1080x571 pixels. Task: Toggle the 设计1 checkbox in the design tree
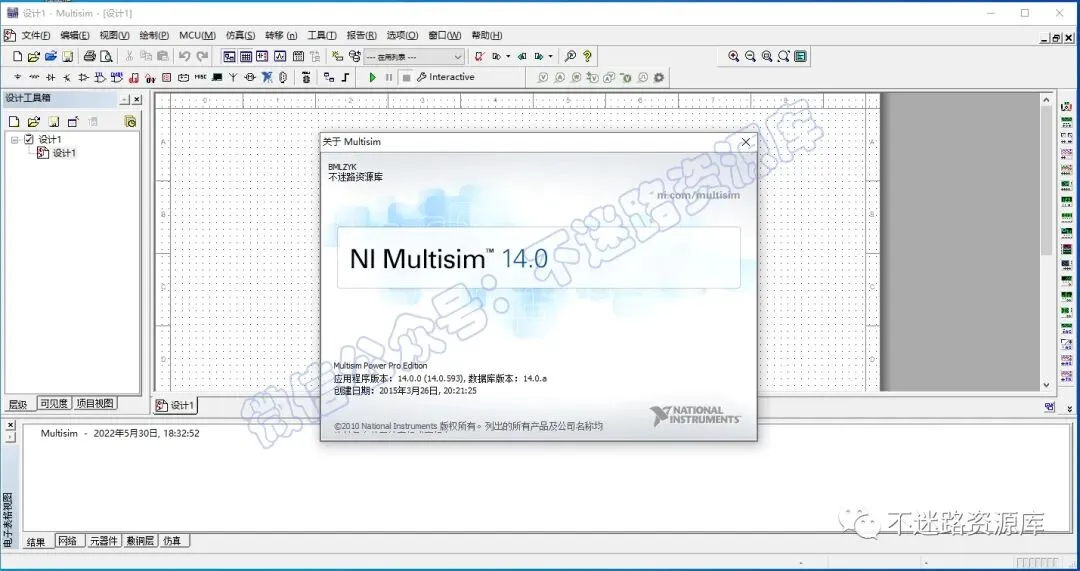tap(28, 139)
